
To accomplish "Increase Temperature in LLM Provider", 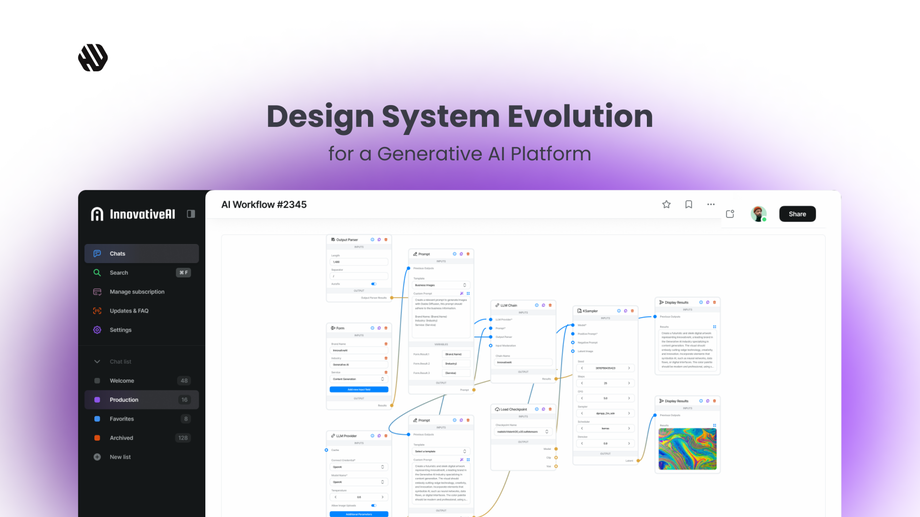I will pyautogui.click(x=383, y=497).
